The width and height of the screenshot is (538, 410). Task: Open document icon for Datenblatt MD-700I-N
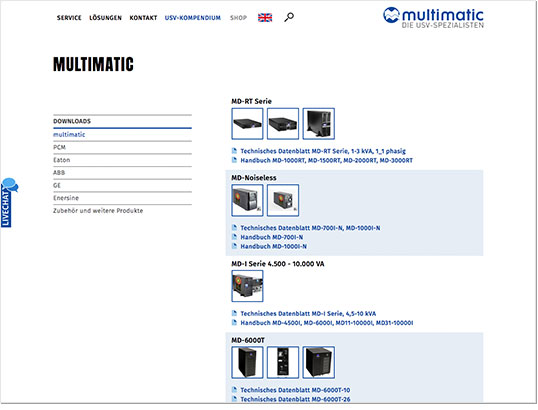point(235,227)
